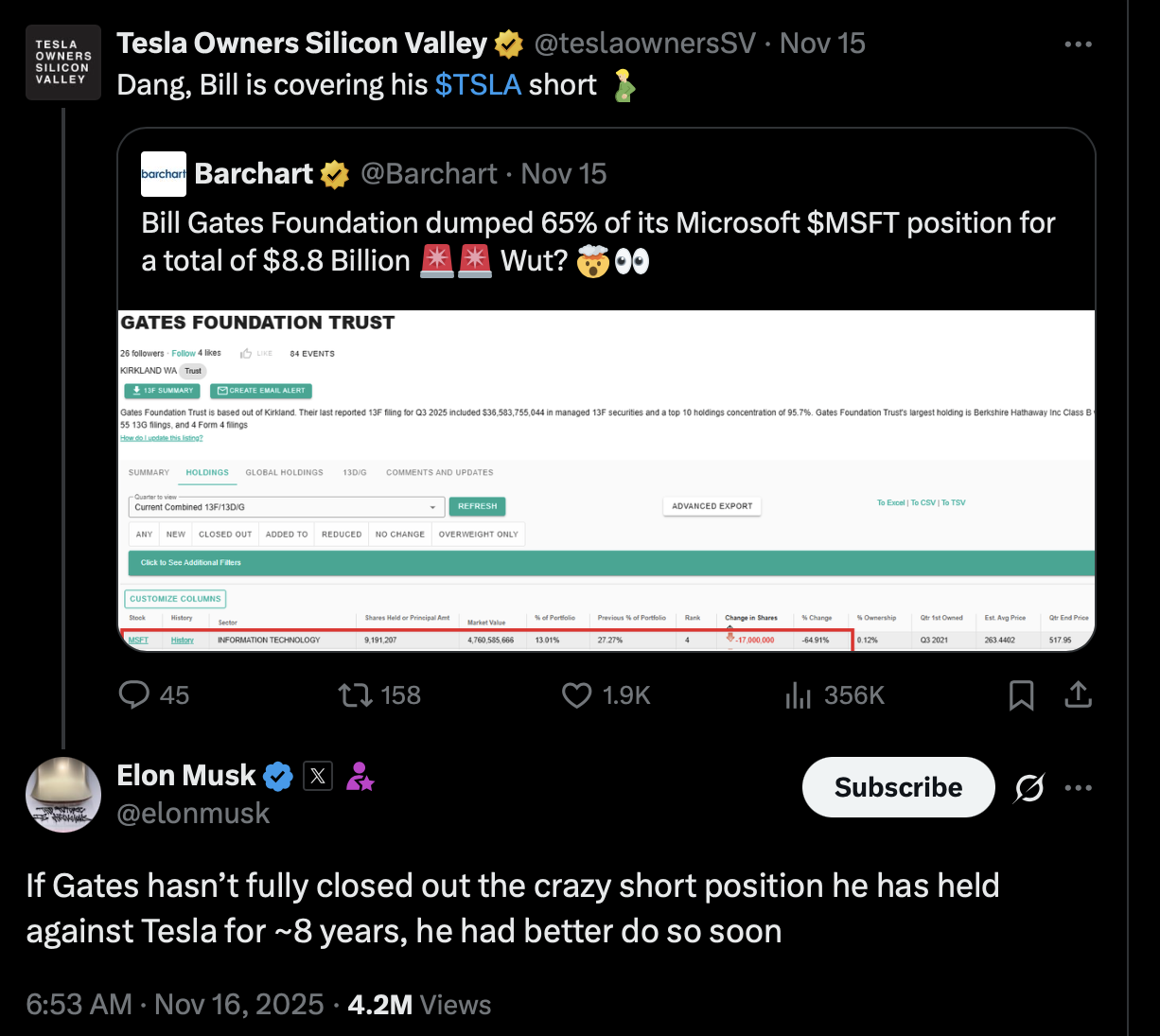Open more options beside Elon Musk's Subscribe button

point(1078,787)
